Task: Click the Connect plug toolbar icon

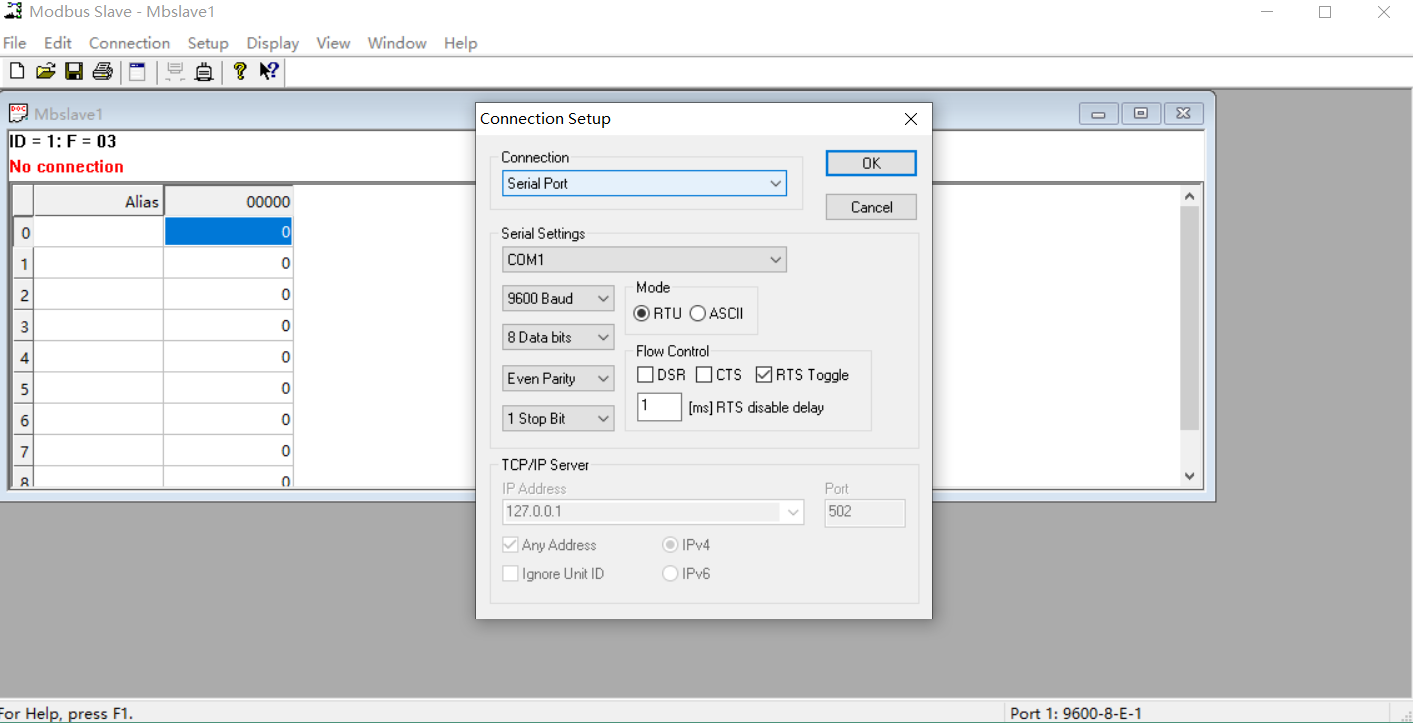Action: point(204,71)
